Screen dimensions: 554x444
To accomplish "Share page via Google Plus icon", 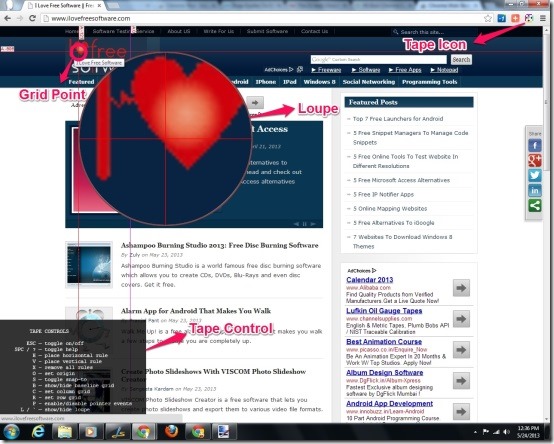I will (535, 160).
